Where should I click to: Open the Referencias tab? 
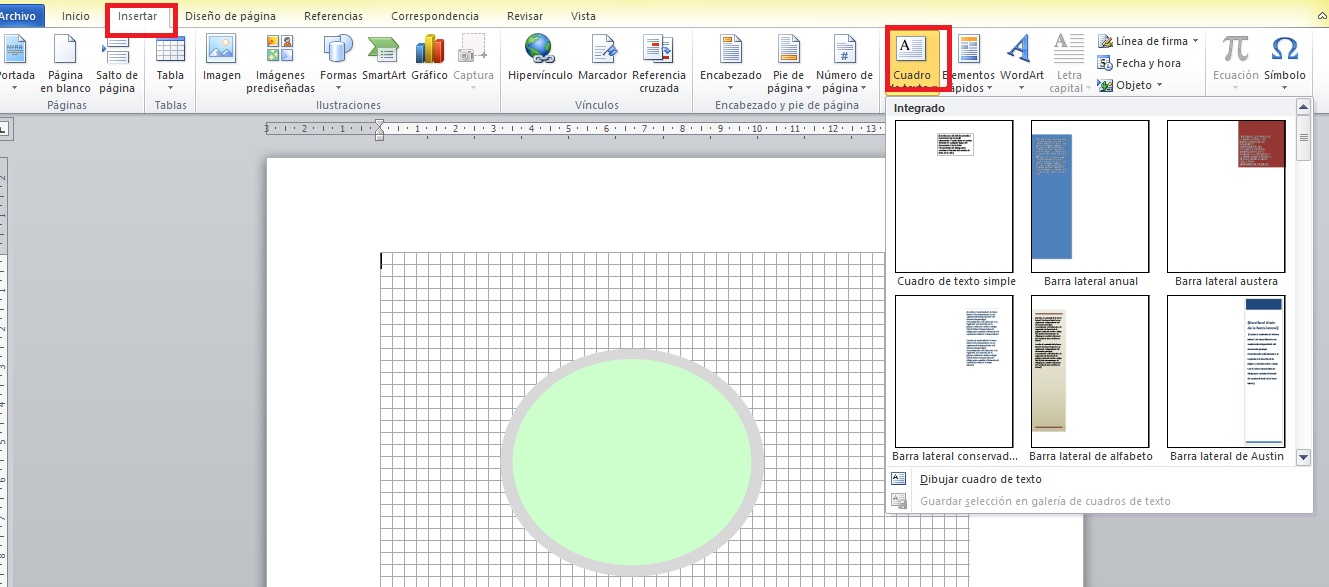[333, 16]
